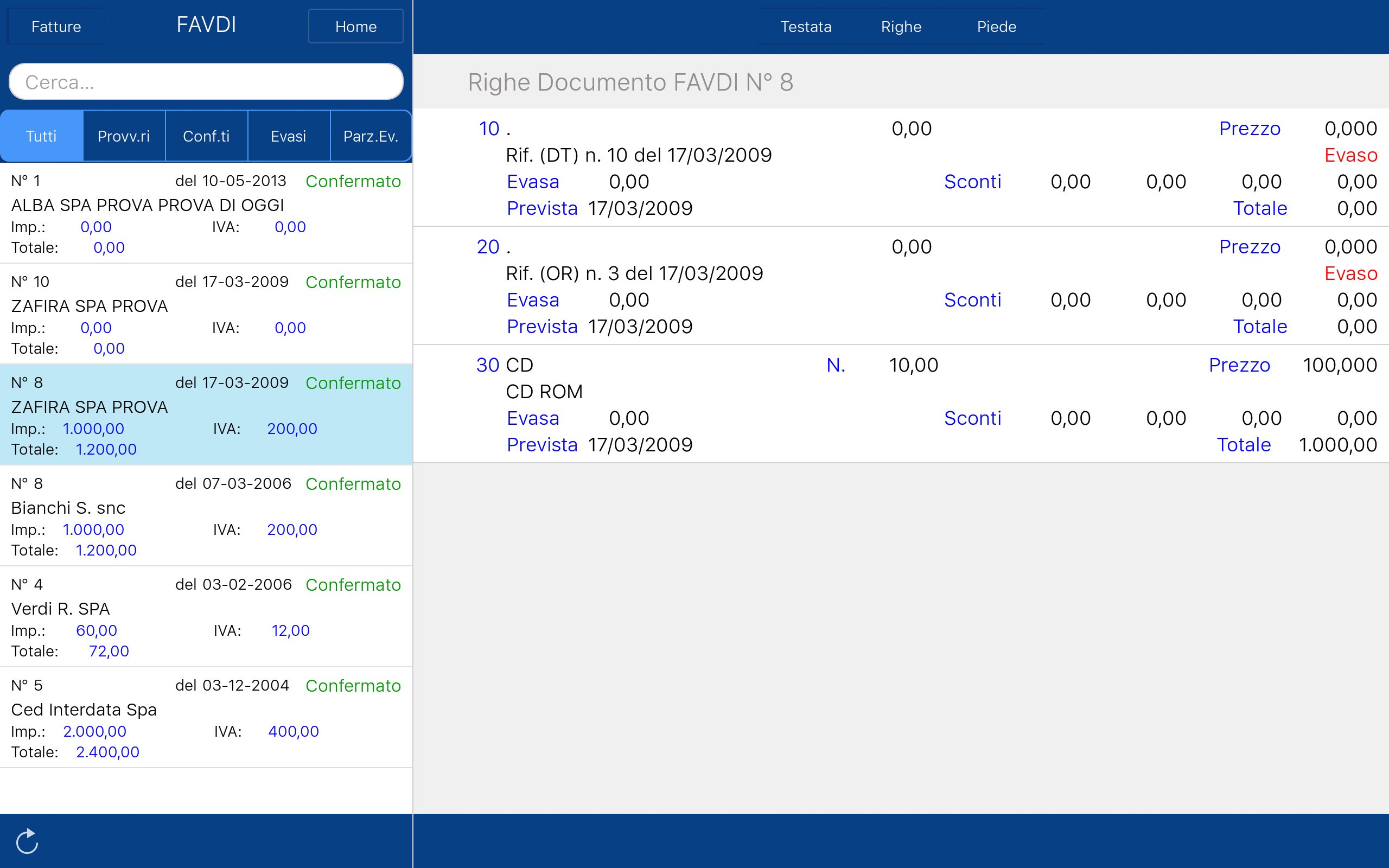Select the Parz.Ev. filter

370,136
